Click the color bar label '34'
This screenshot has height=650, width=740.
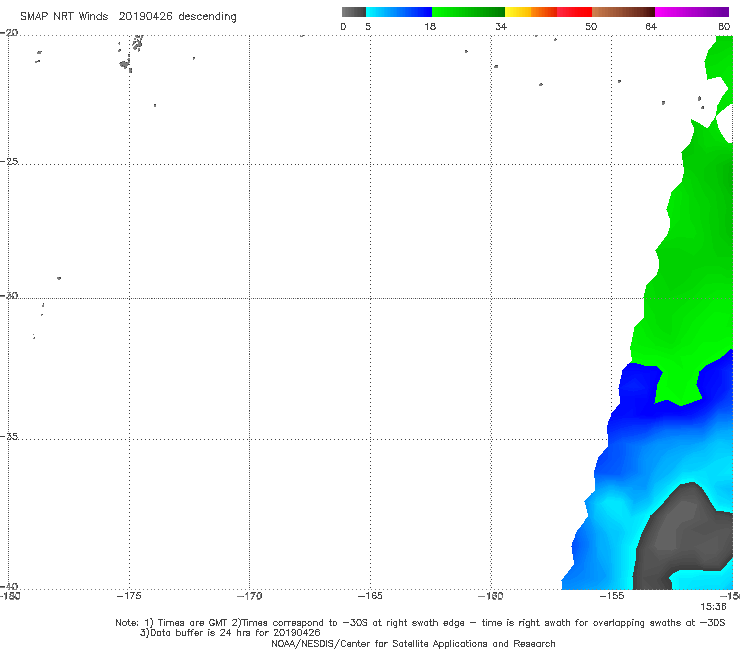[501, 26]
